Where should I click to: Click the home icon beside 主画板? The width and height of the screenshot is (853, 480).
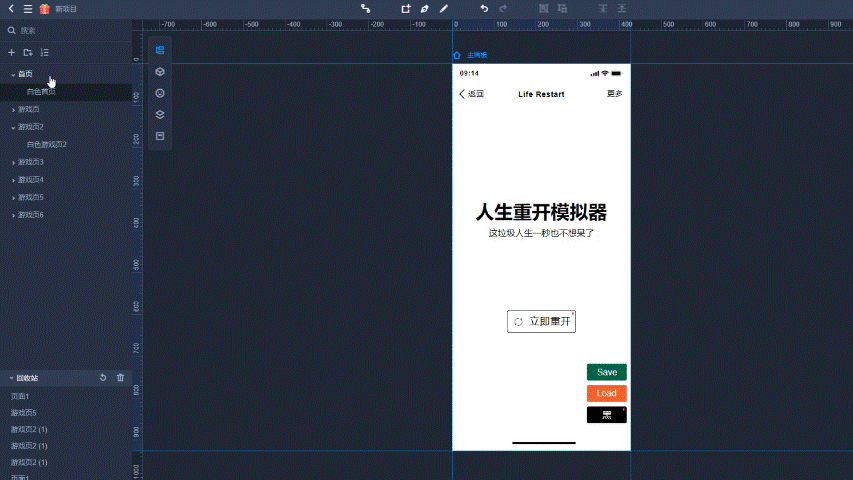(x=457, y=55)
